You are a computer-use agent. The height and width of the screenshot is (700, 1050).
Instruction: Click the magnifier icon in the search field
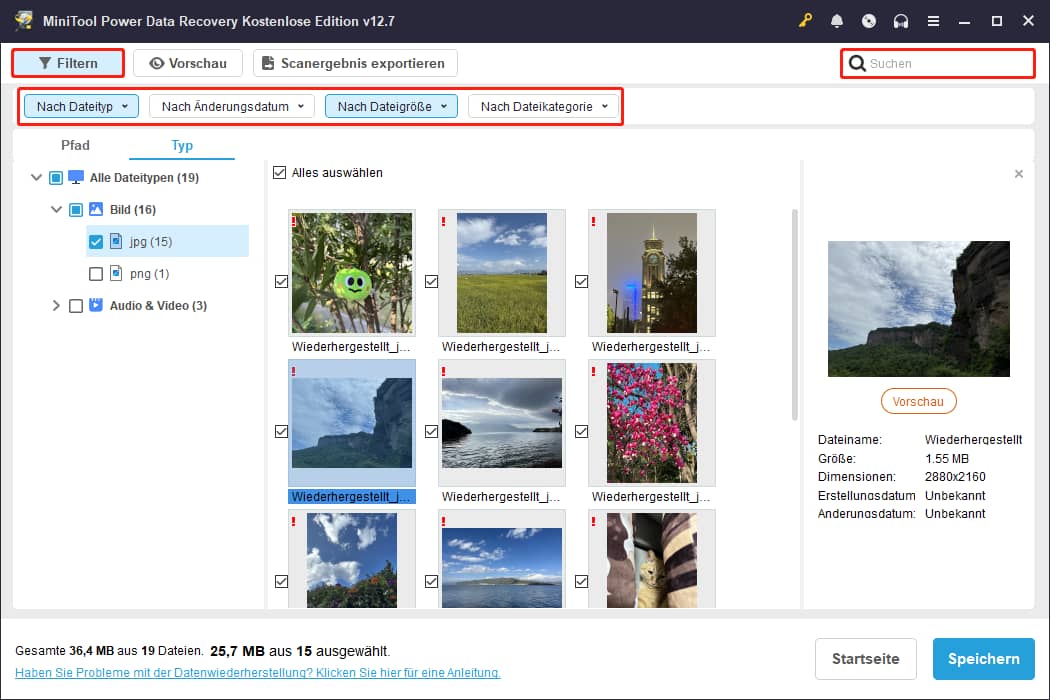tap(857, 63)
